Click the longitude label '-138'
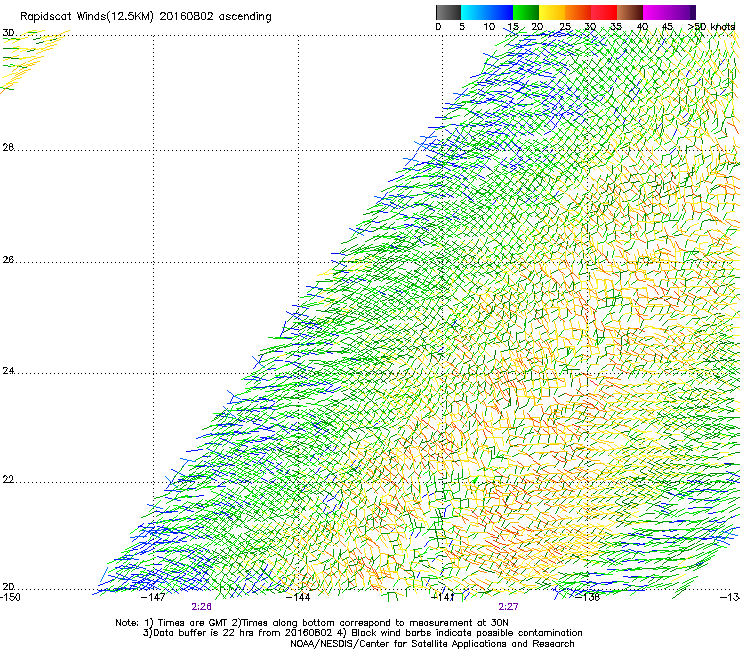The width and height of the screenshot is (740, 650). click(x=587, y=597)
